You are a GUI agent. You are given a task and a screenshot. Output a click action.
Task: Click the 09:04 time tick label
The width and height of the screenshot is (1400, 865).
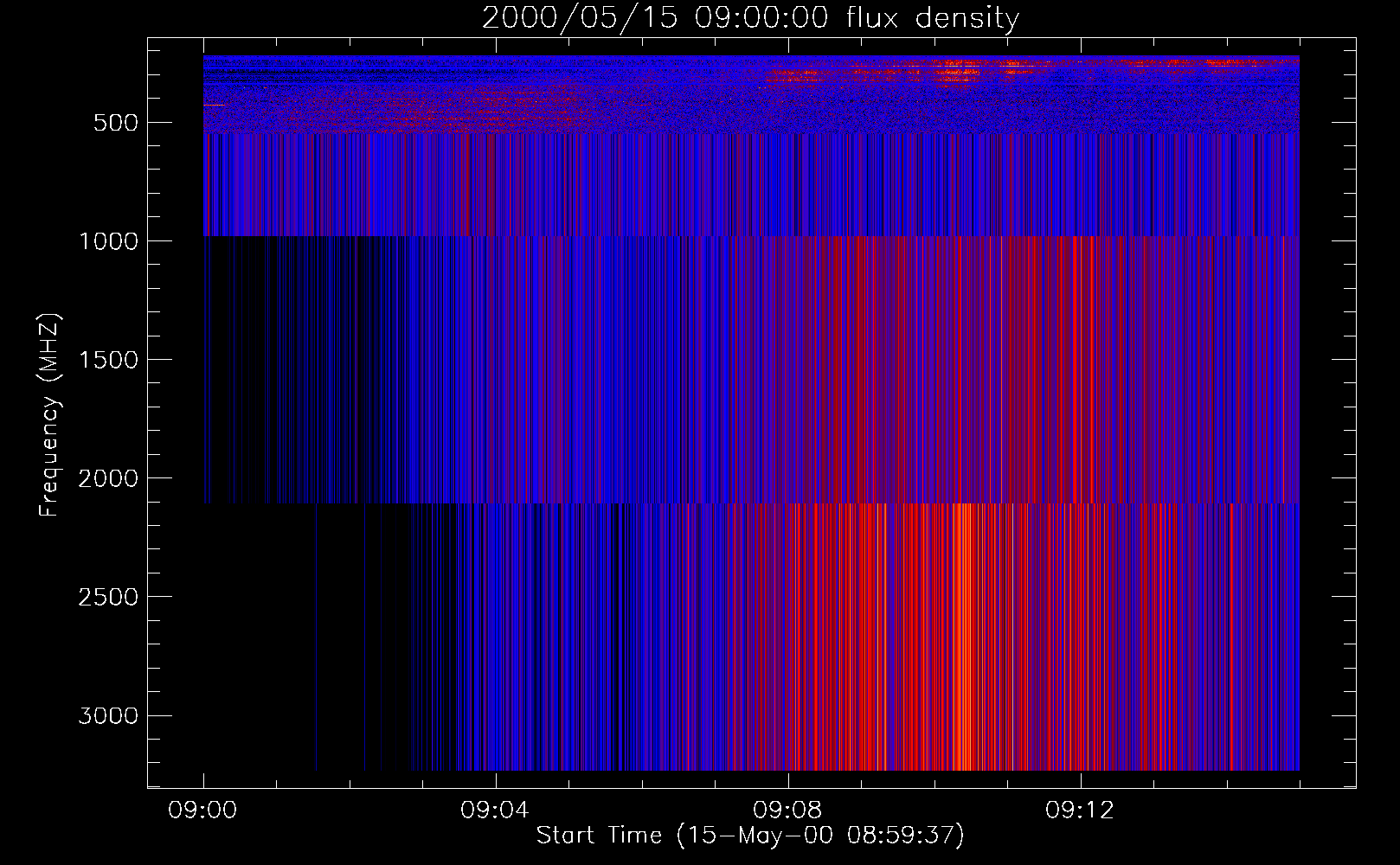[495, 811]
